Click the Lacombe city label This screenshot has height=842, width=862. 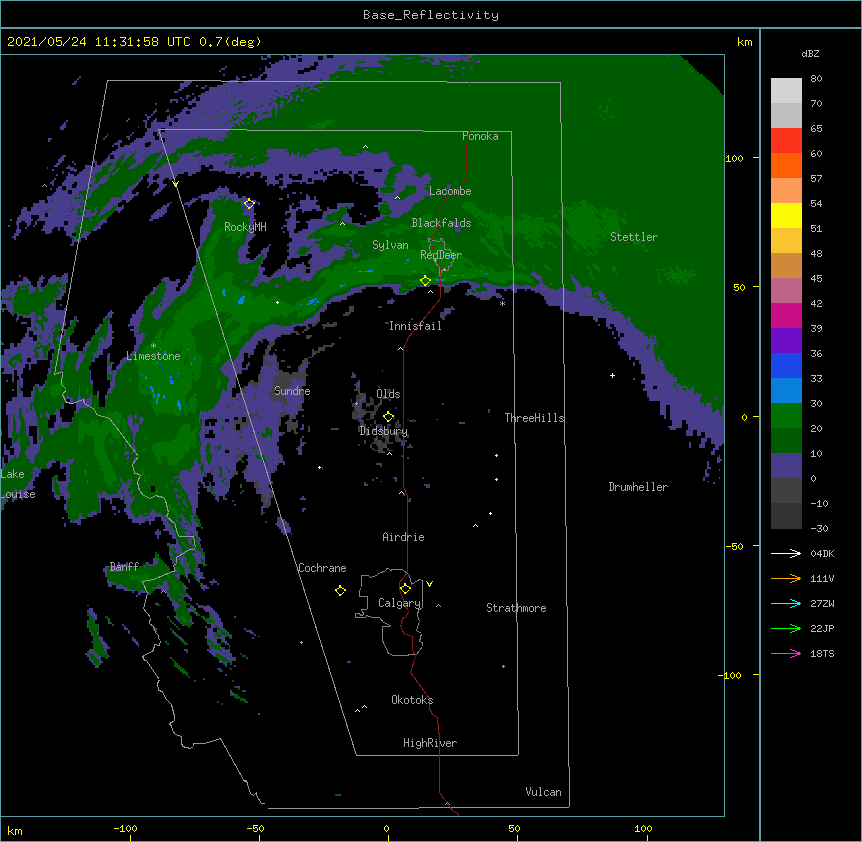tap(450, 191)
